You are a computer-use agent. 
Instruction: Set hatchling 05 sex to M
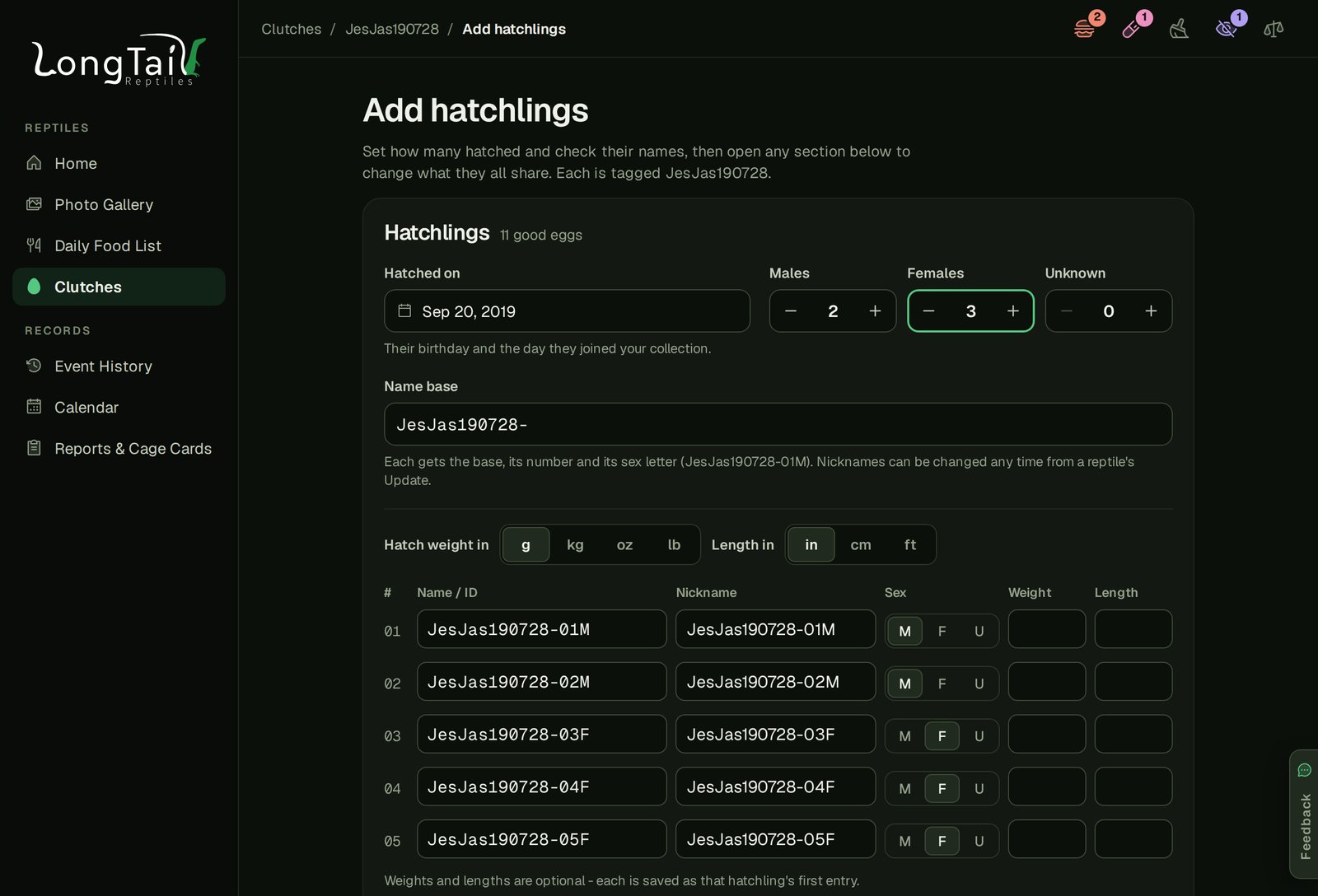(x=904, y=842)
